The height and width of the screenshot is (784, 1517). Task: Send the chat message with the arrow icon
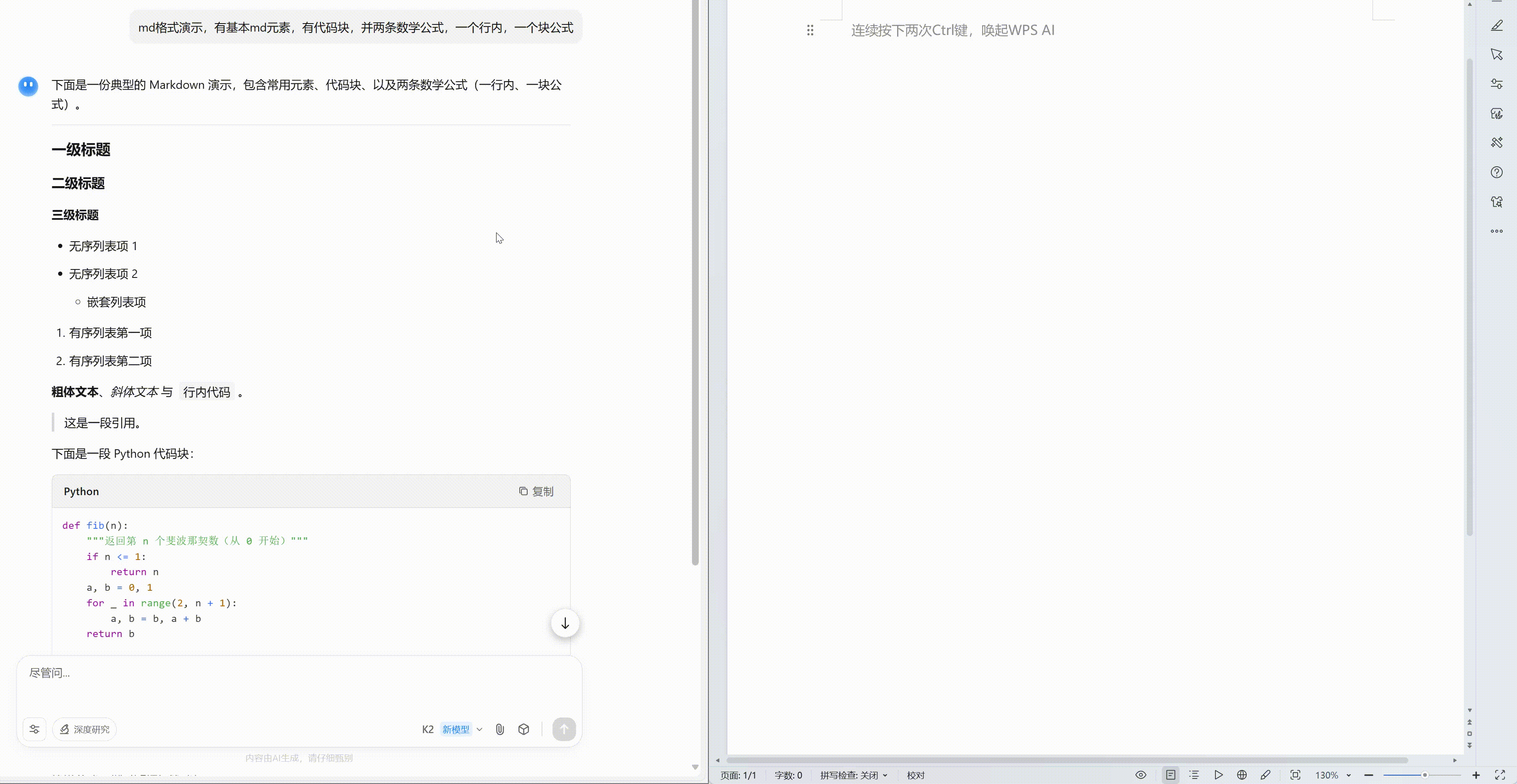point(564,729)
